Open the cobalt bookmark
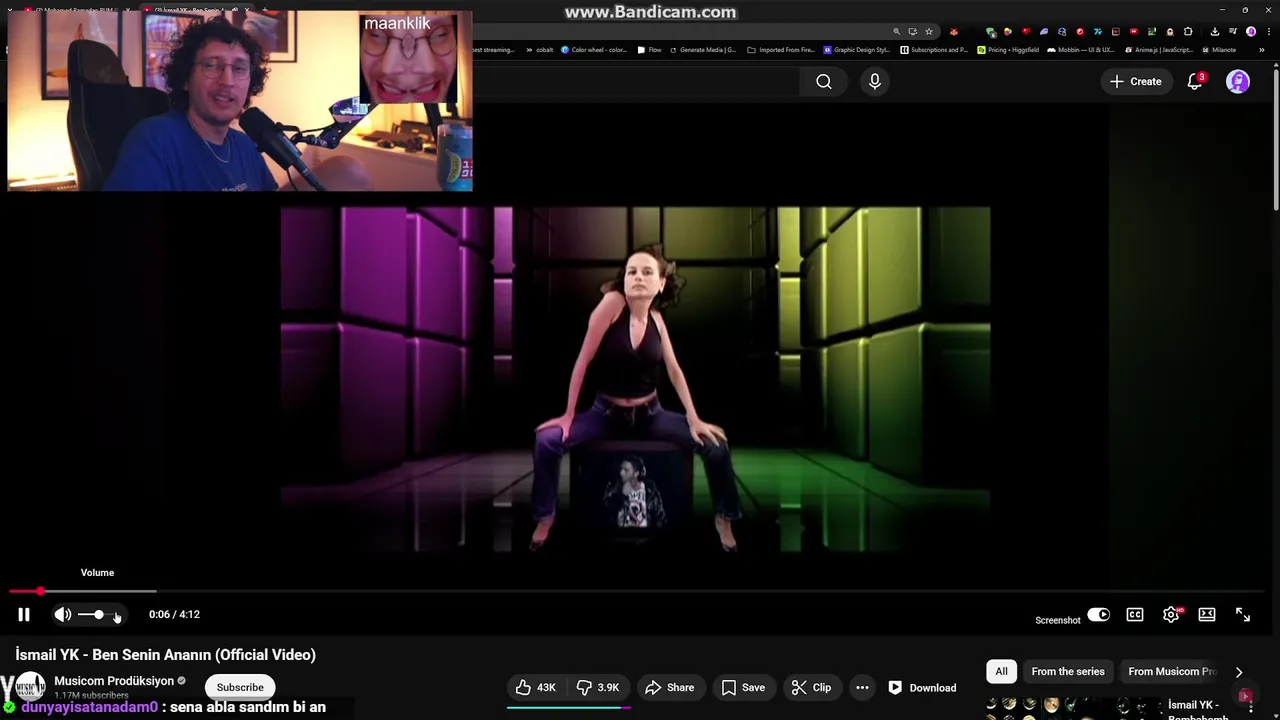This screenshot has width=1280, height=720. point(539,49)
